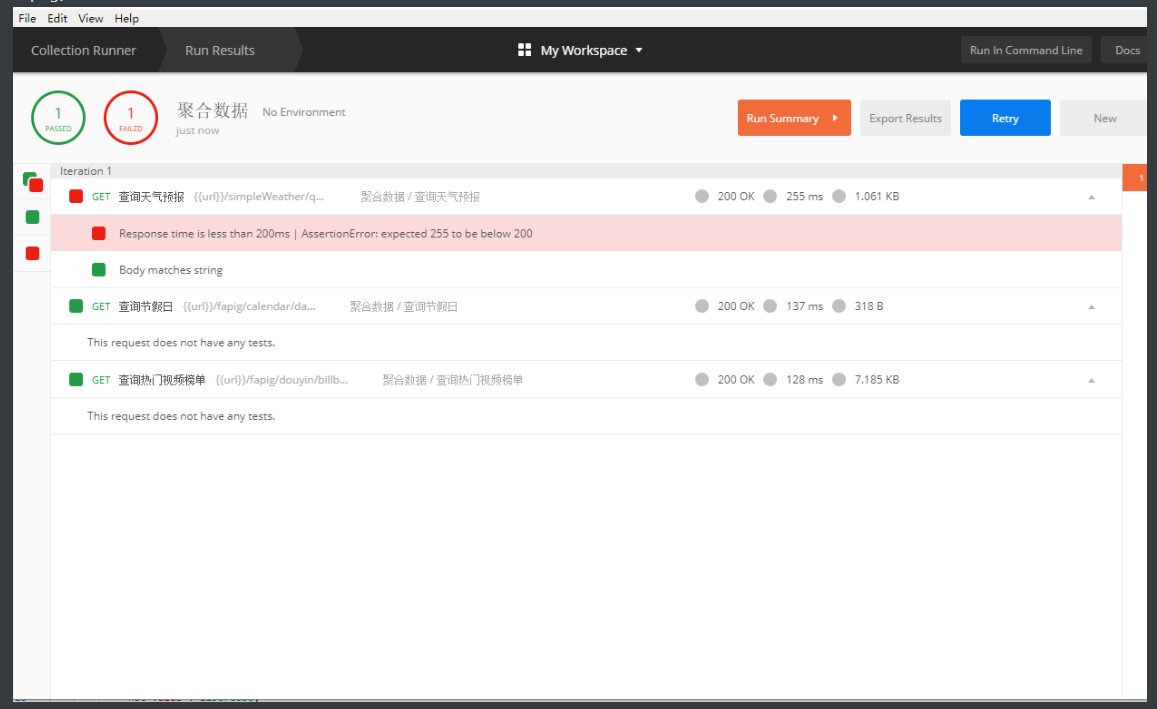Click the 137 ms response time

pyautogui.click(x=804, y=306)
